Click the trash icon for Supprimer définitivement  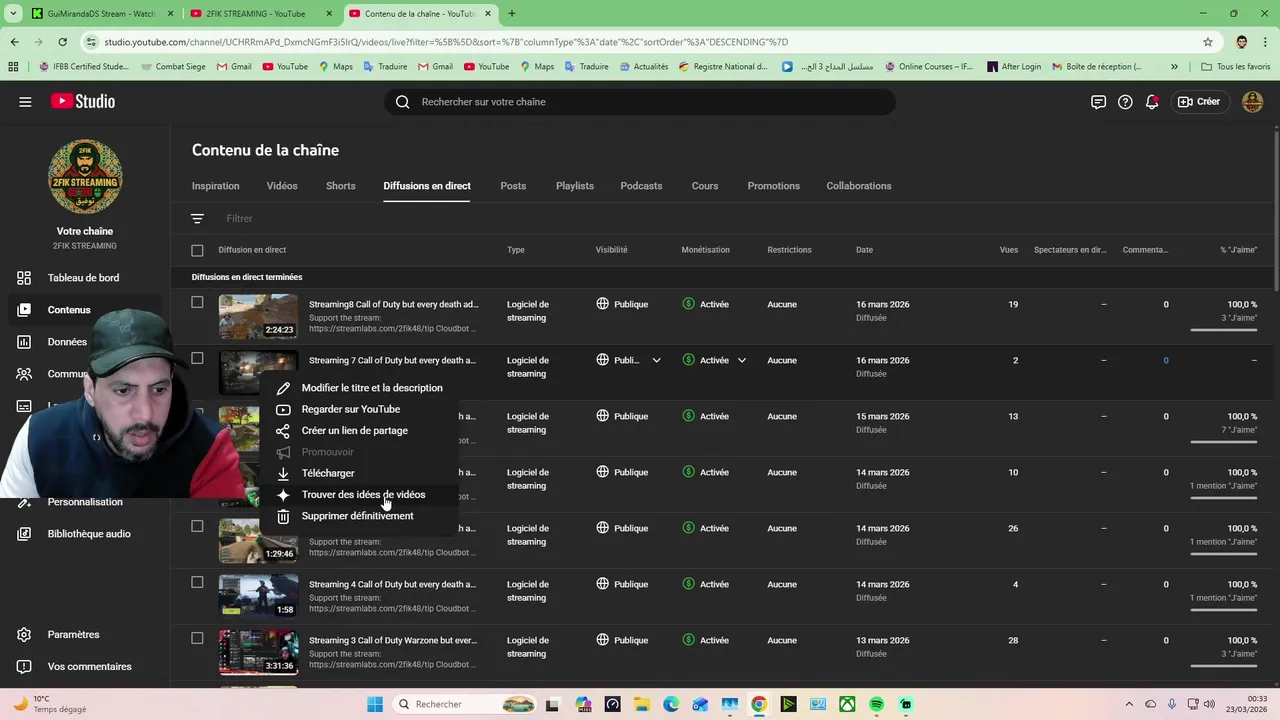click(x=283, y=516)
